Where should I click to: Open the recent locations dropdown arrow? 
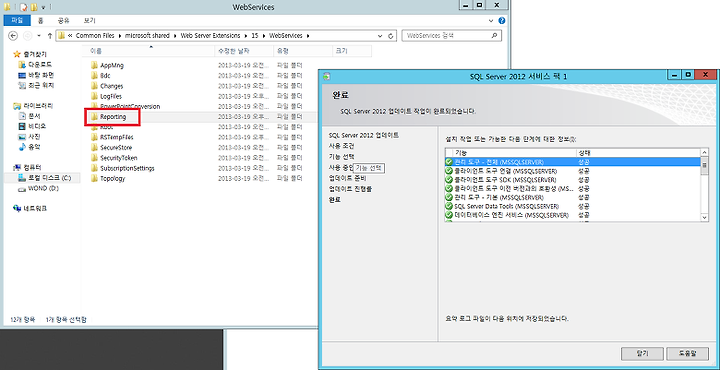click(x=39, y=36)
